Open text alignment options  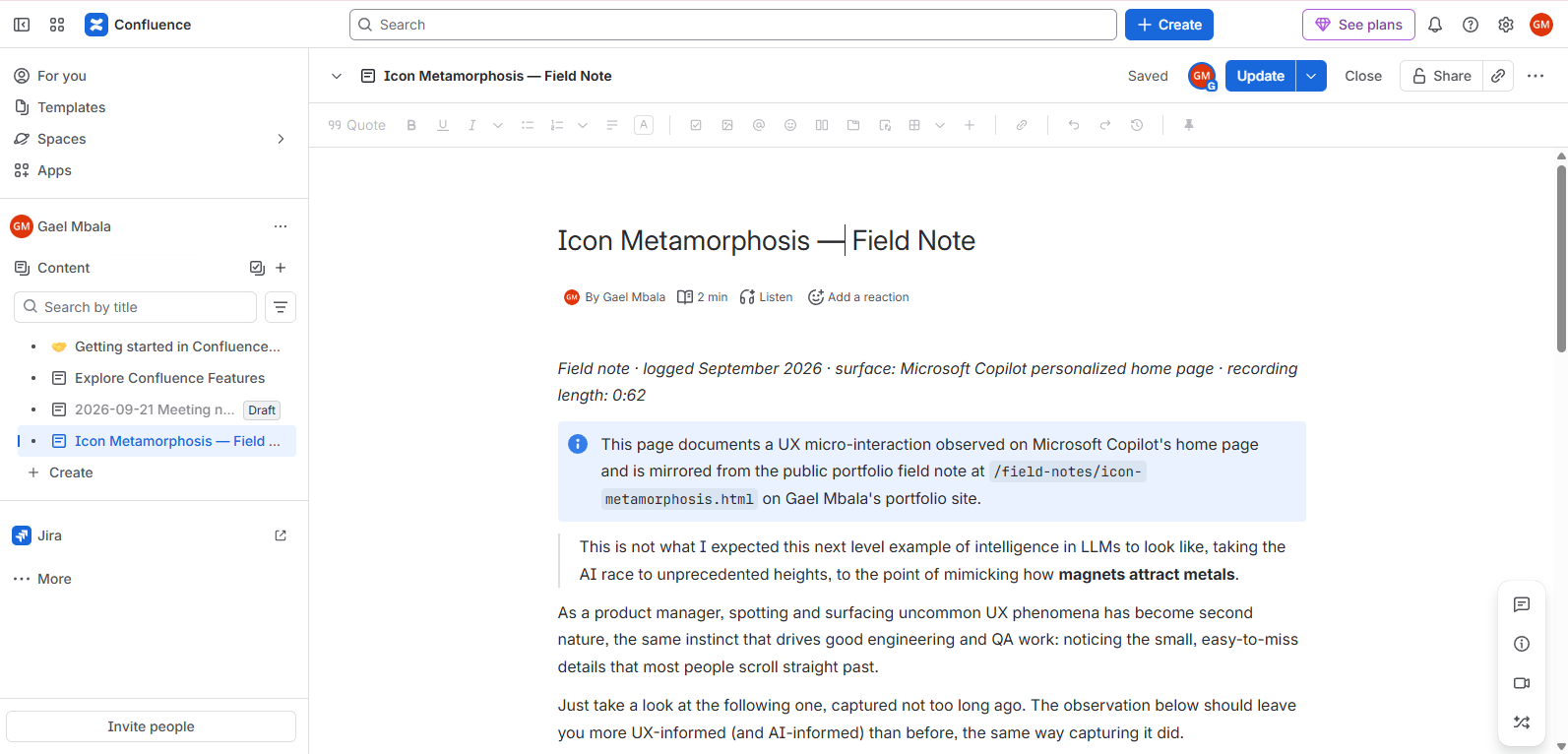(612, 125)
